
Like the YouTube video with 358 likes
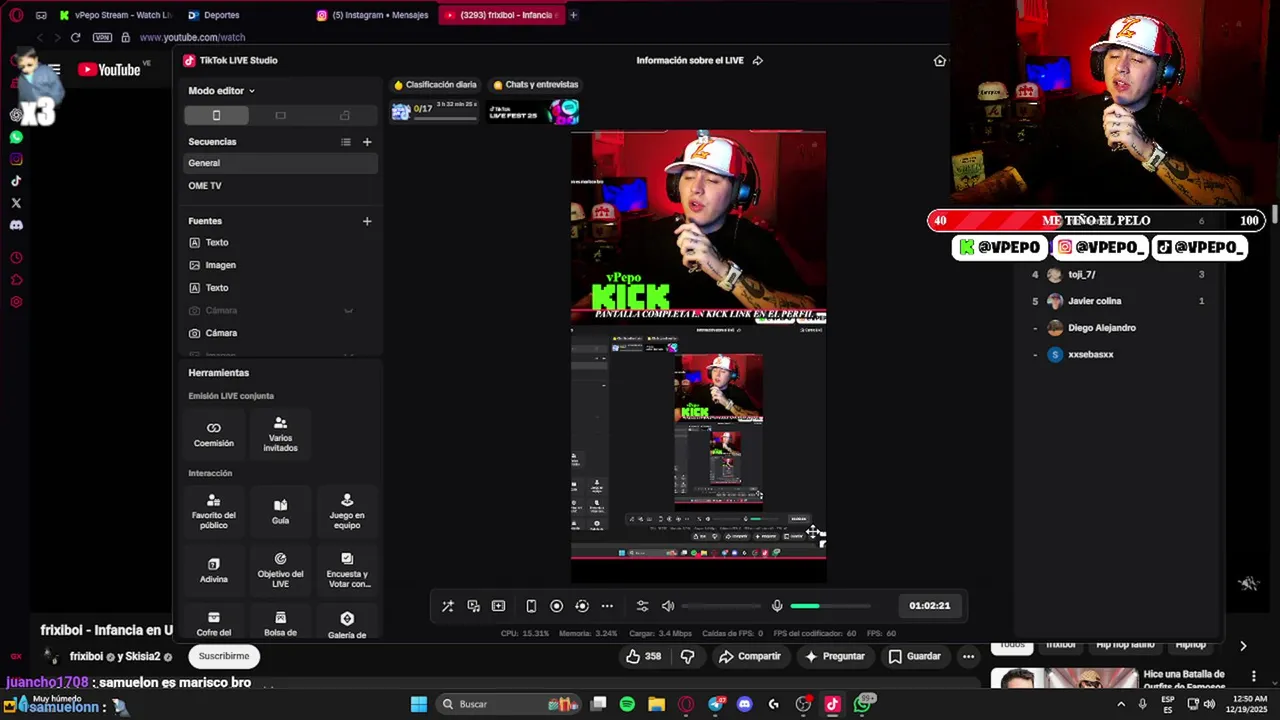(x=643, y=656)
